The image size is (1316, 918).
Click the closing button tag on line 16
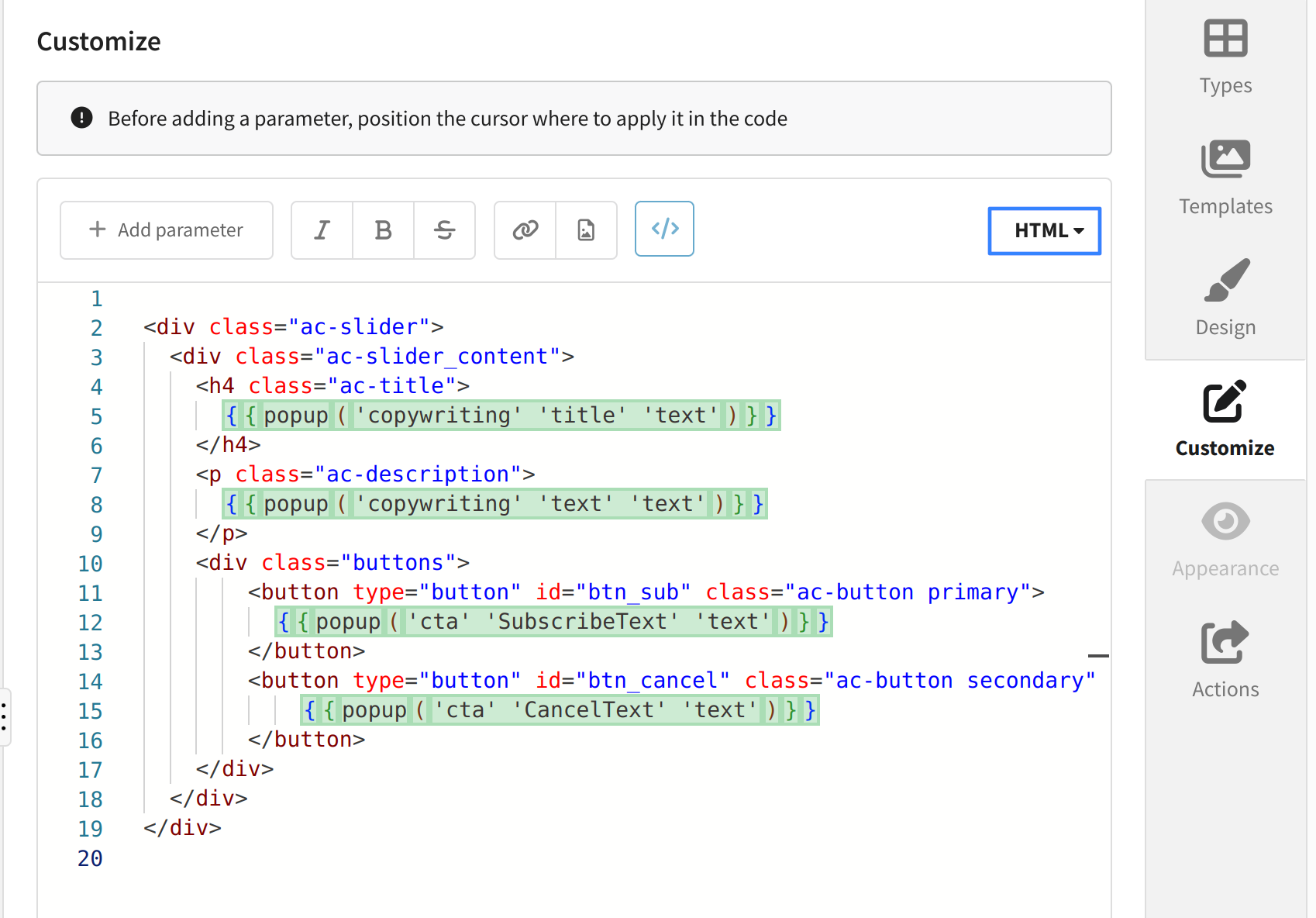point(307,740)
